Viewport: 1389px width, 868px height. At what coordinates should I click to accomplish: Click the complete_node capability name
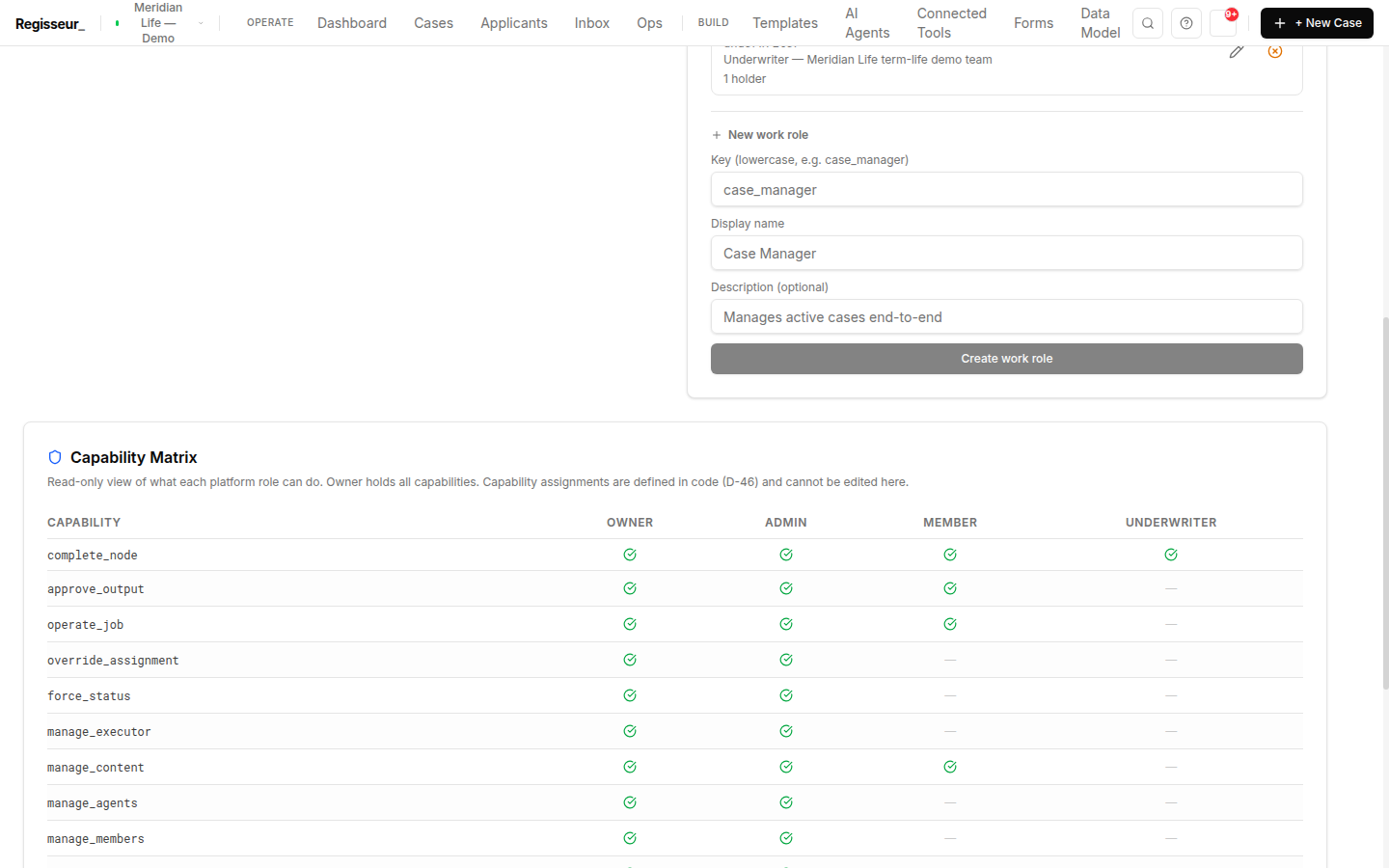pos(93,556)
